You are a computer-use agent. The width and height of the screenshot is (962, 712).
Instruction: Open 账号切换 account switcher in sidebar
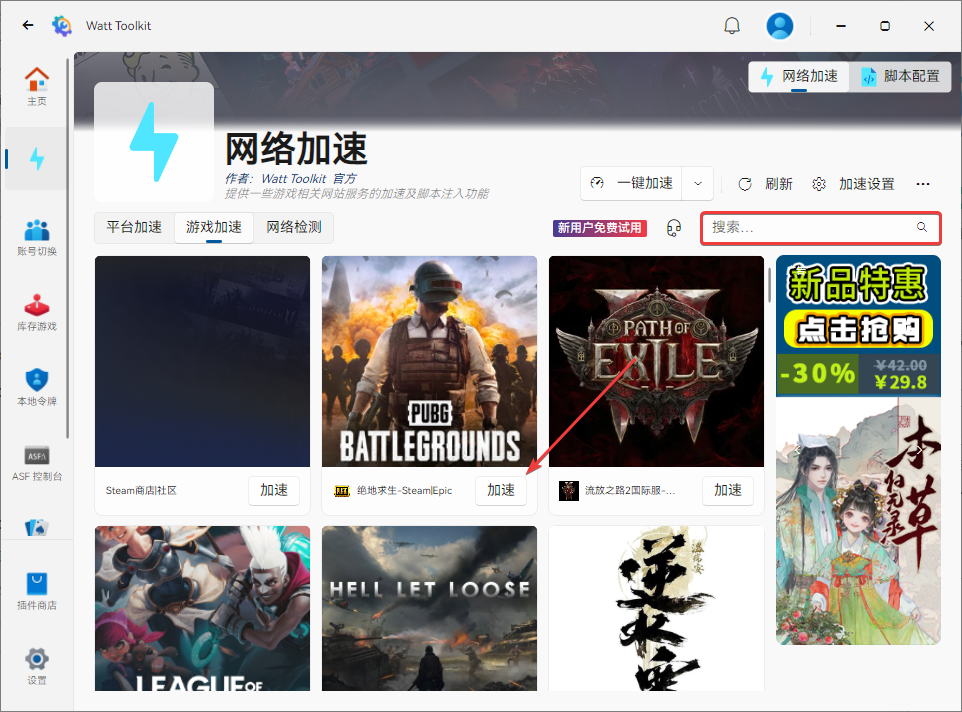37,237
